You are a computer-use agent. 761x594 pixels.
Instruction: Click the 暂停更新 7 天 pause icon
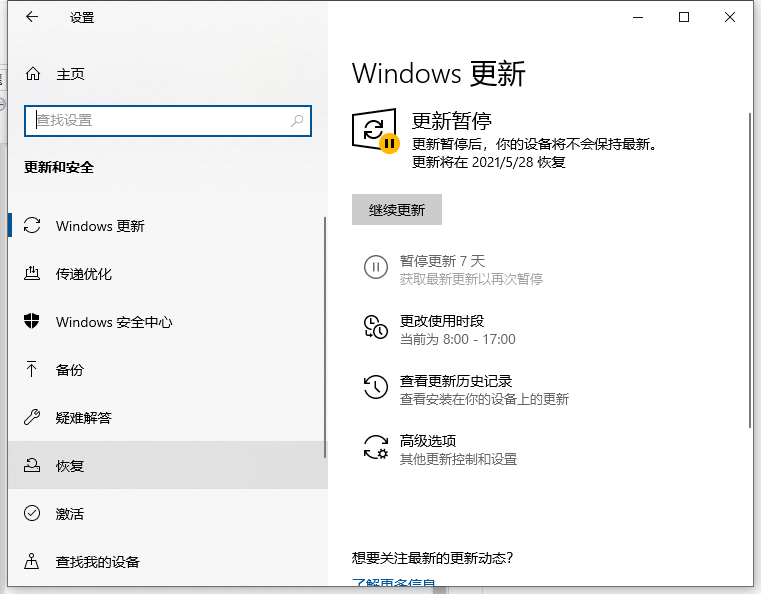coord(375,267)
